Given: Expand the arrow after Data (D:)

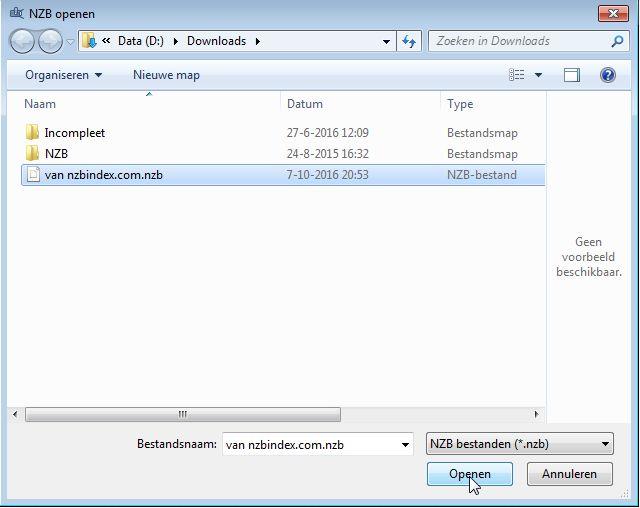Looking at the screenshot, I should click(176, 41).
